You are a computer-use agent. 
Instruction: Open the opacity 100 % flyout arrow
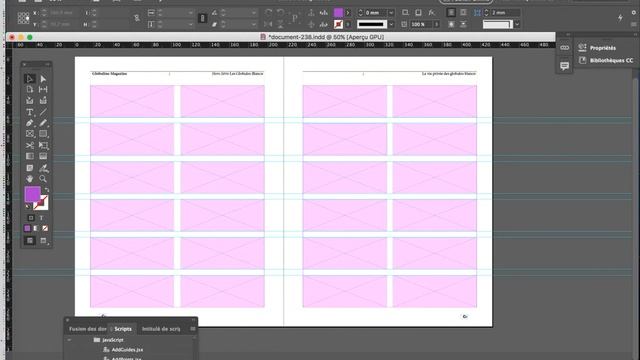coord(436,24)
